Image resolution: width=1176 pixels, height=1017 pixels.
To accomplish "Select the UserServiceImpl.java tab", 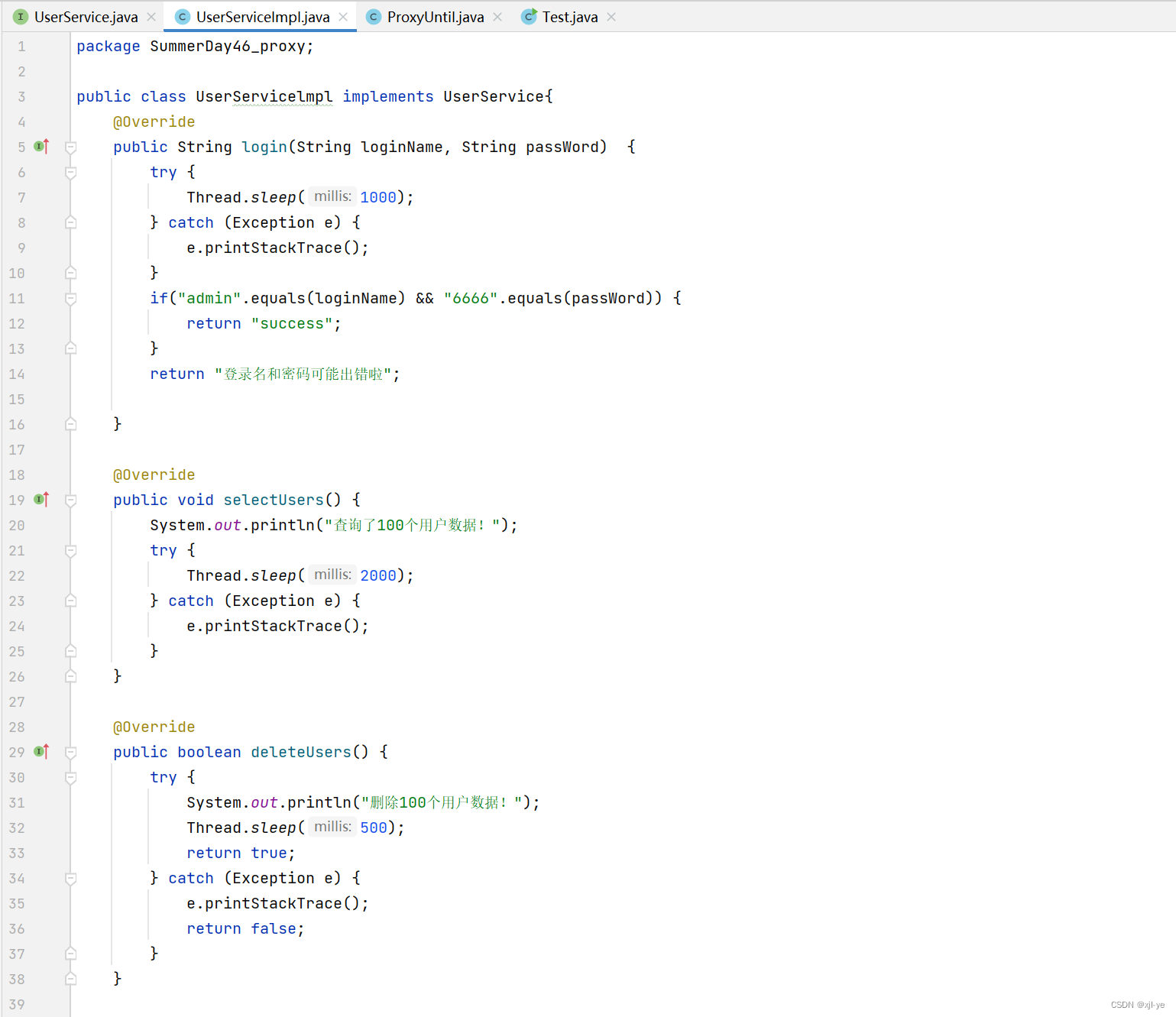I will pyautogui.click(x=262, y=17).
